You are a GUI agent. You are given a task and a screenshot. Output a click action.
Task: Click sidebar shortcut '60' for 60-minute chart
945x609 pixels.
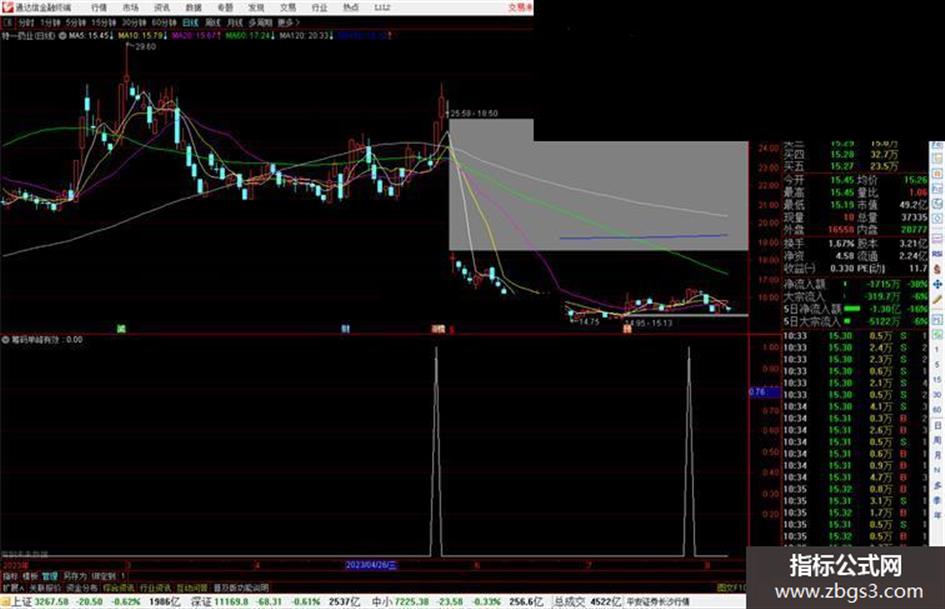[x=937, y=409]
